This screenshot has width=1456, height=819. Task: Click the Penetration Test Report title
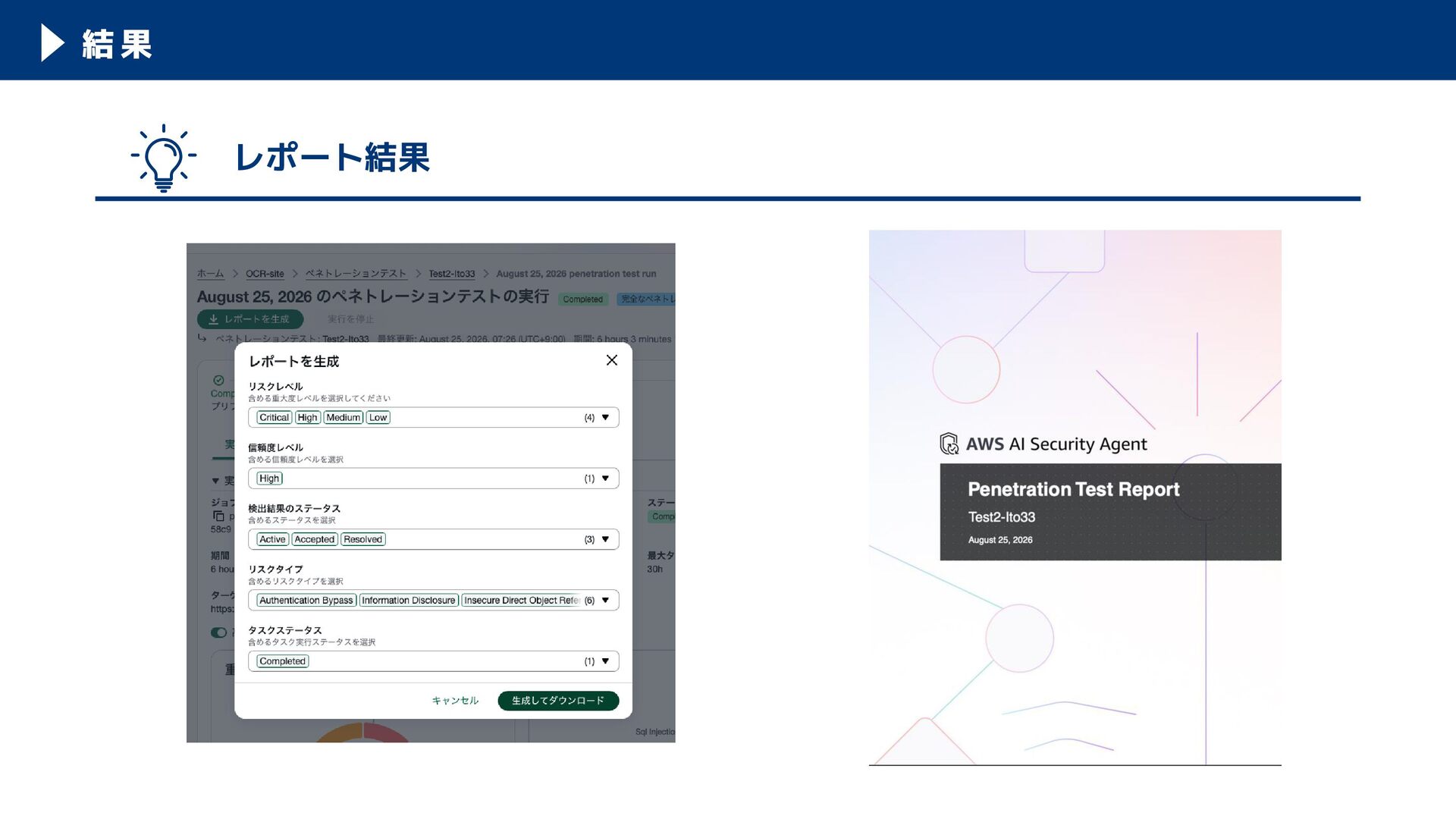pyautogui.click(x=1074, y=490)
